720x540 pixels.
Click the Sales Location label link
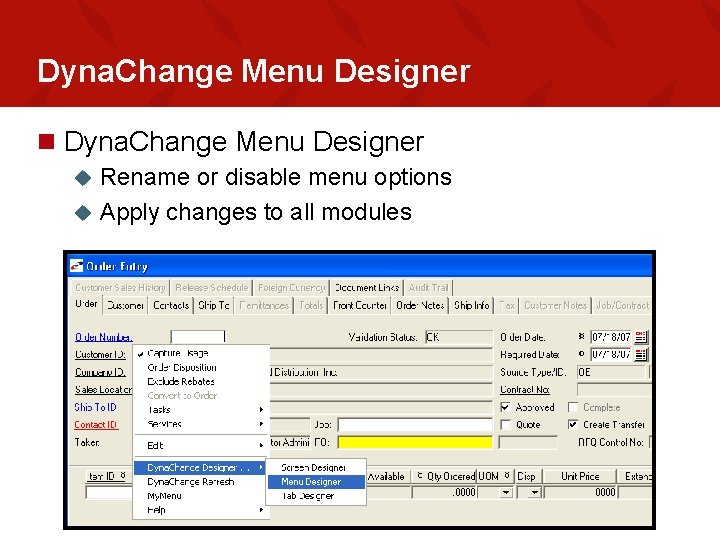[103, 389]
